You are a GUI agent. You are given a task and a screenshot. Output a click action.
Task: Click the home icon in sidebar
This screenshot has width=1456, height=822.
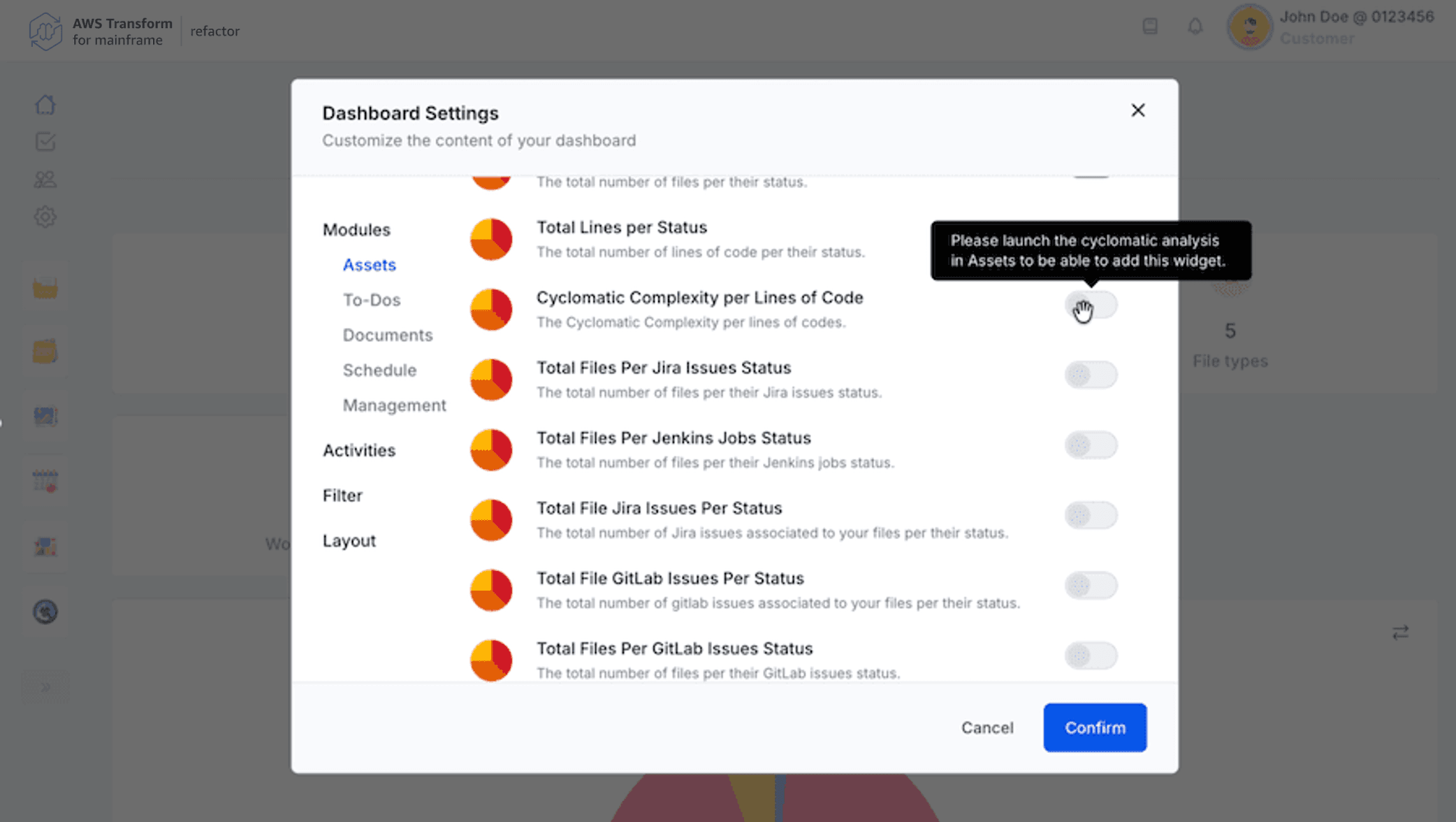coord(45,105)
